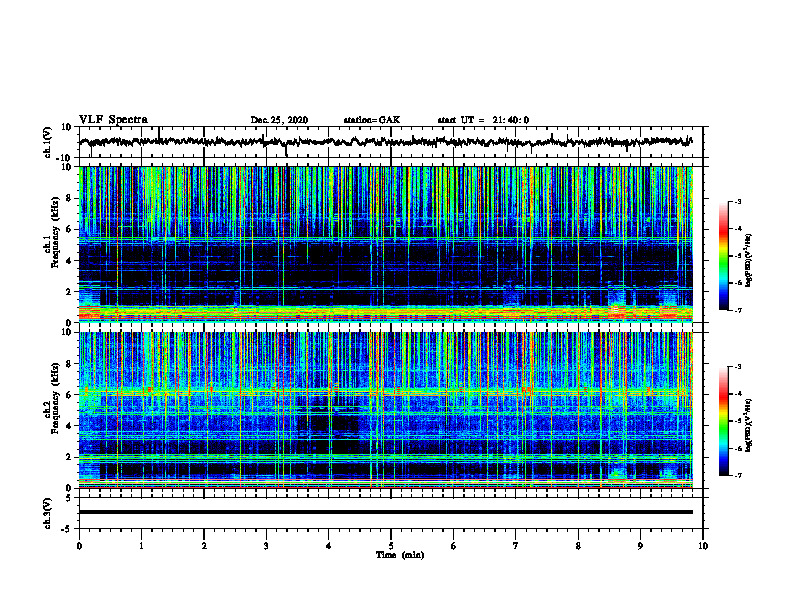
Task: Click the ch.1 spectrogram color scale bar
Action: pos(723,255)
